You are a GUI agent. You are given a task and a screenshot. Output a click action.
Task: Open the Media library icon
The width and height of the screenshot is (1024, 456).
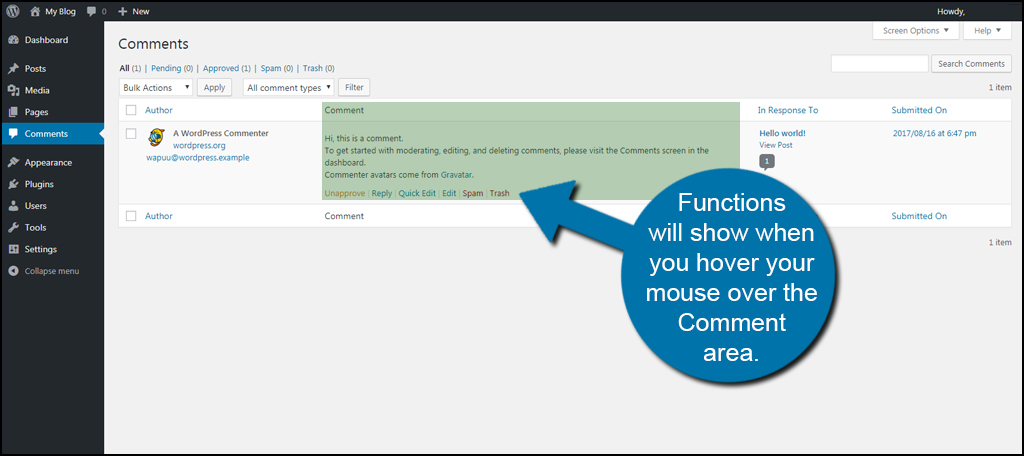coord(12,91)
